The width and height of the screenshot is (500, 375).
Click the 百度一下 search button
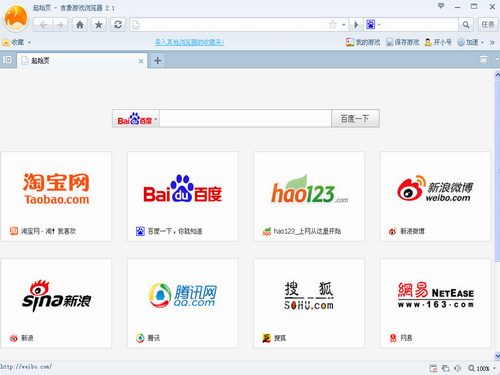355,118
